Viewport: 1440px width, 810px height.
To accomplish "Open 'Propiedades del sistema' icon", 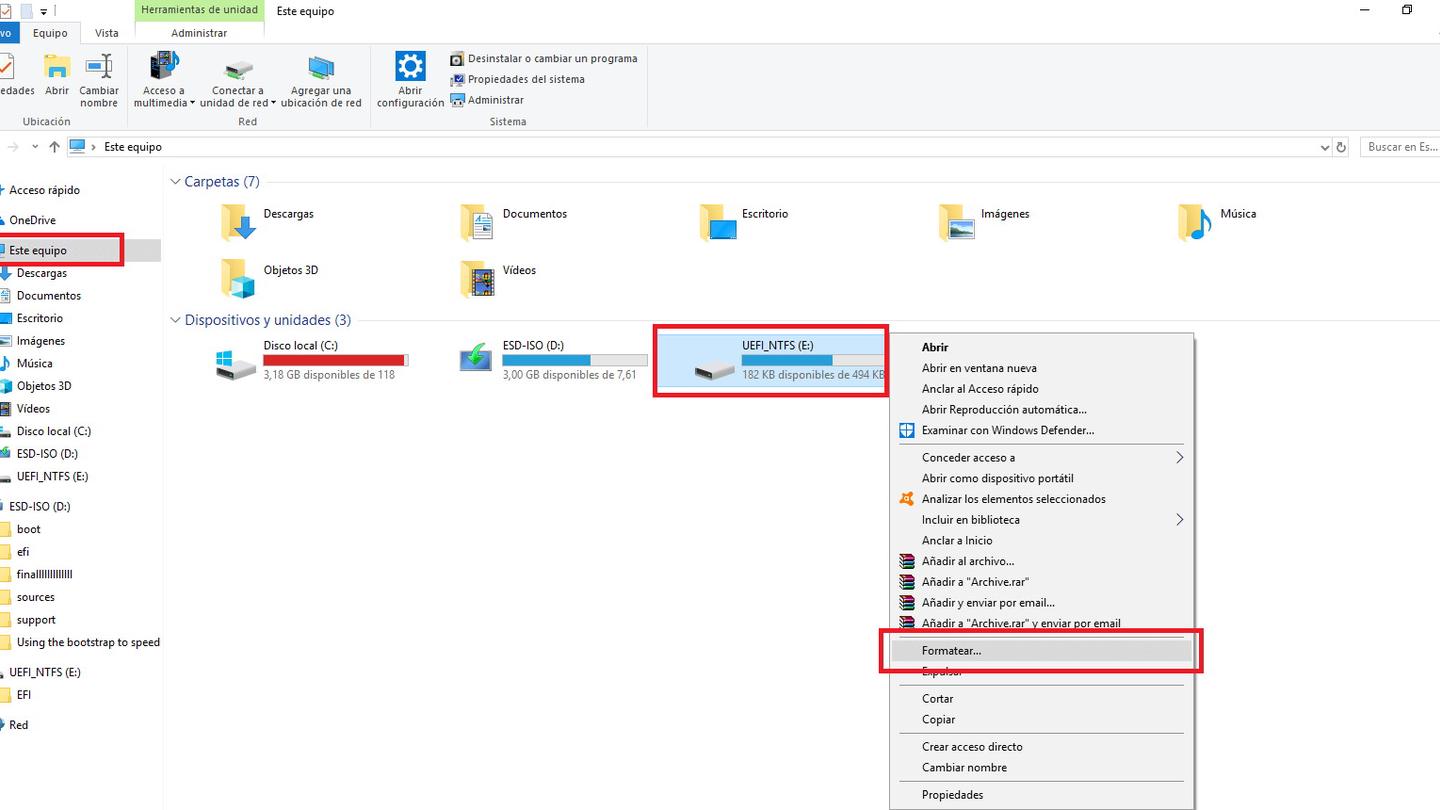I will point(457,79).
